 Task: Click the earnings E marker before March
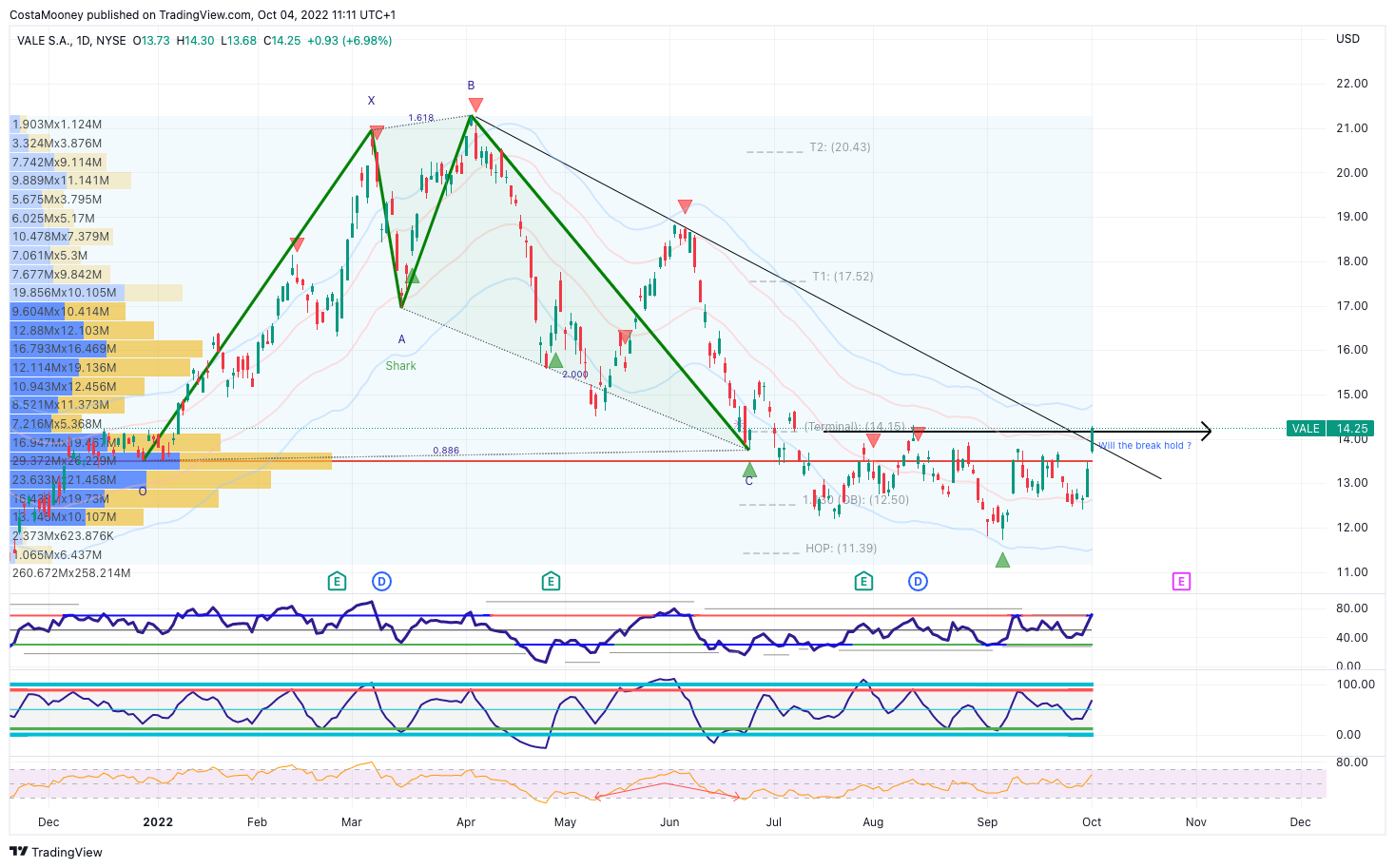[337, 581]
